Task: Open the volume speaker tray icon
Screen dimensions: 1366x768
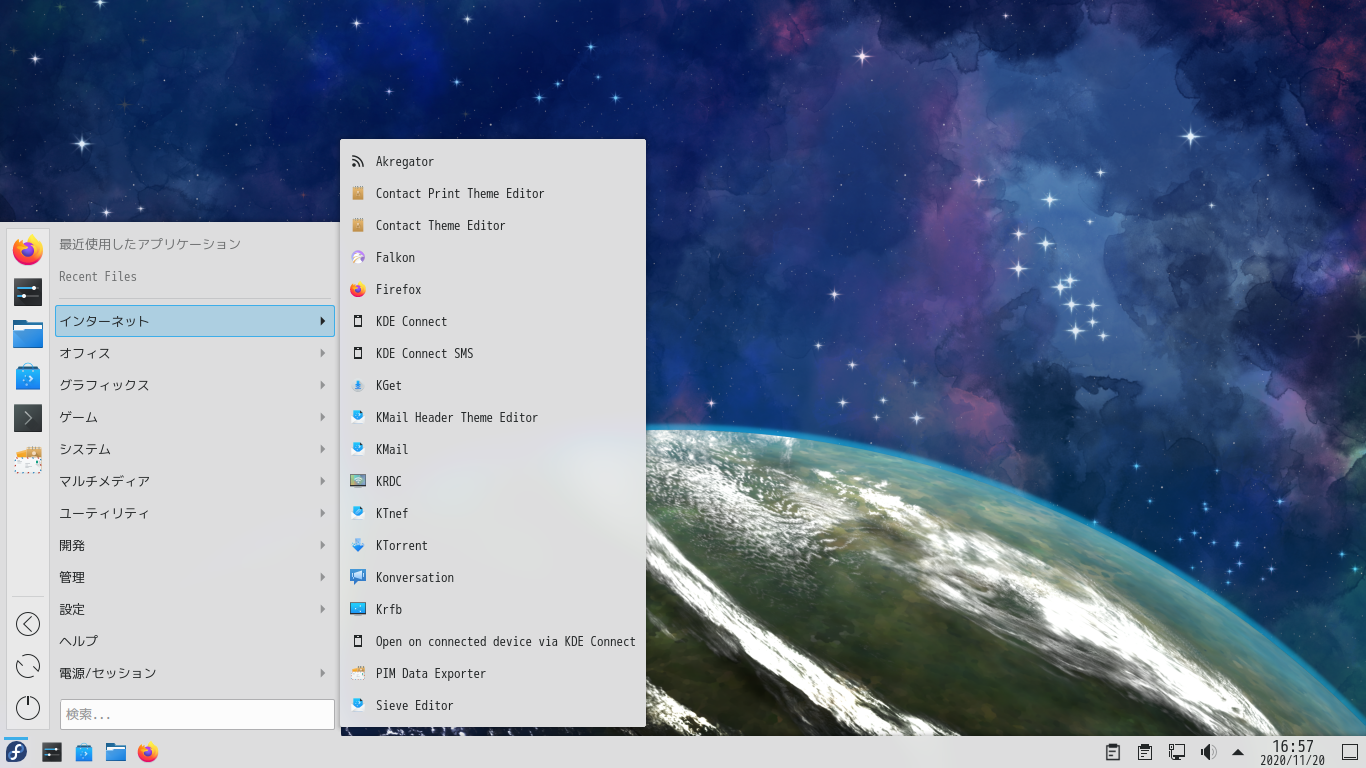Action: pos(1208,752)
